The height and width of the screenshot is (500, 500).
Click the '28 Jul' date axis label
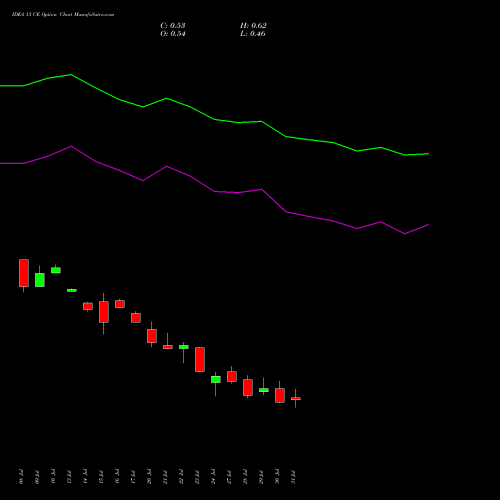coord(246,477)
